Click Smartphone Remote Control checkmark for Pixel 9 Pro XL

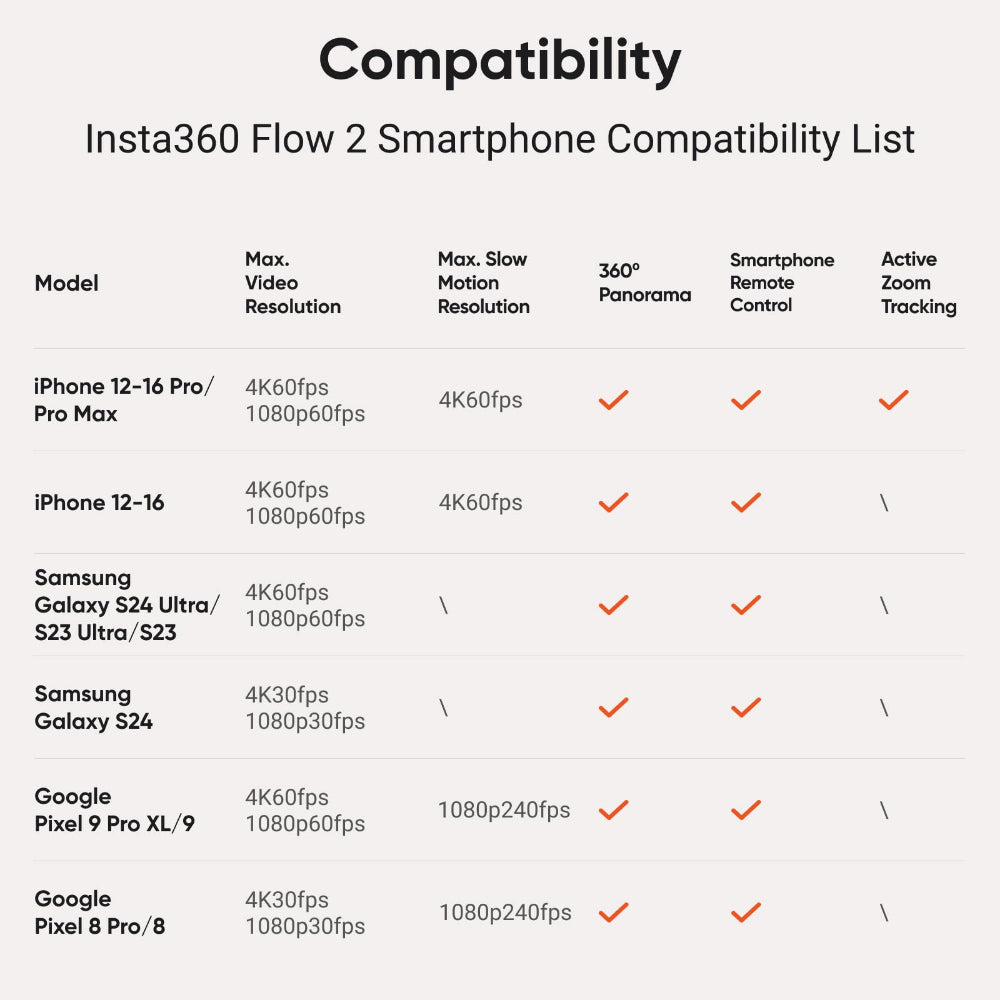click(745, 810)
